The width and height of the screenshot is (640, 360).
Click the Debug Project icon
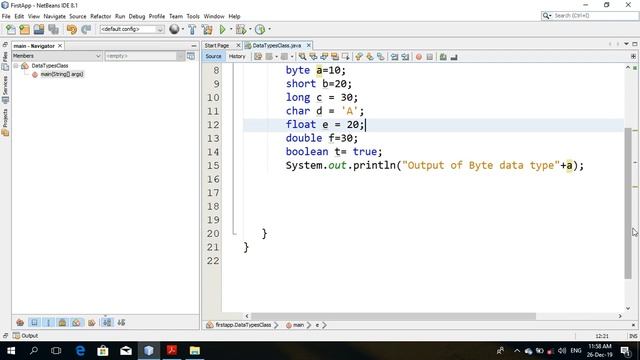point(241,29)
